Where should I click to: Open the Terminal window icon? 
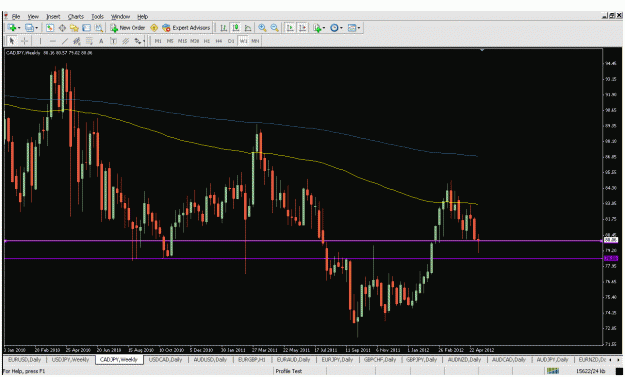(86, 28)
